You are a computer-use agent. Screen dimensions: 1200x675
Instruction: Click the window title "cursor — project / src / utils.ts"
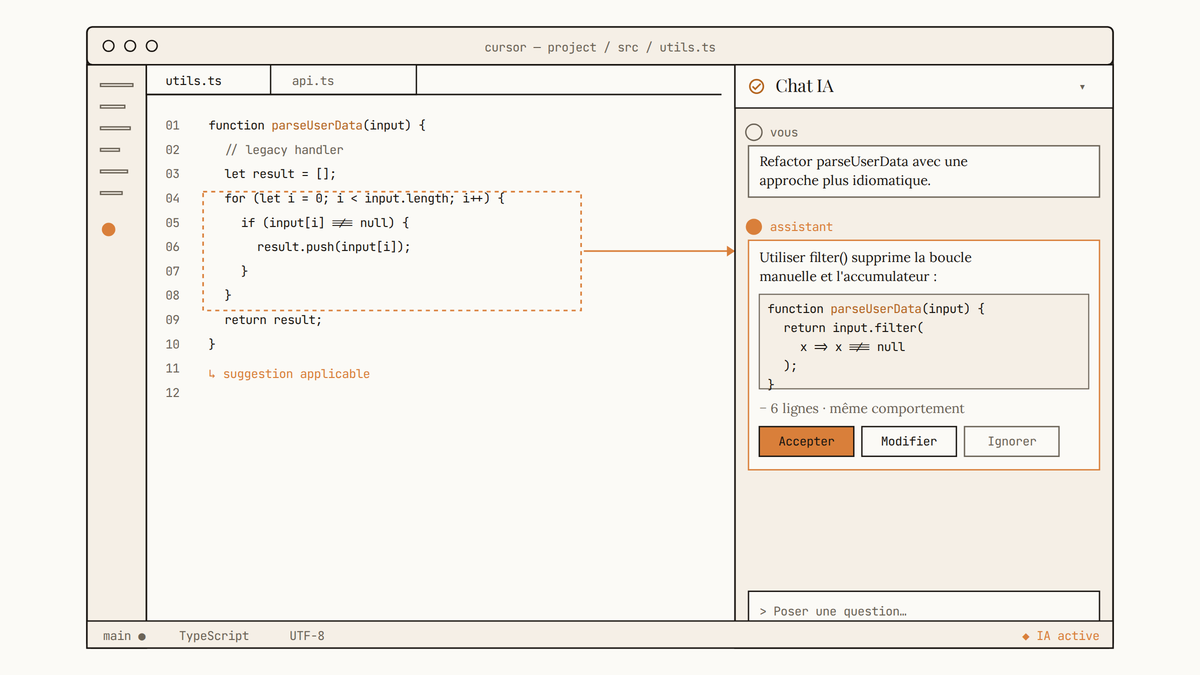[x=600, y=47]
